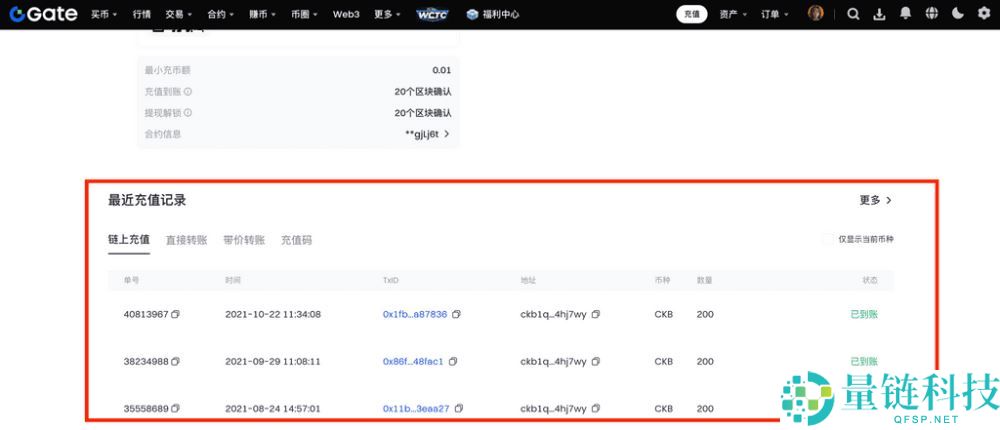
Task: Expand the 合约 dropdown menu
Action: click(221, 14)
